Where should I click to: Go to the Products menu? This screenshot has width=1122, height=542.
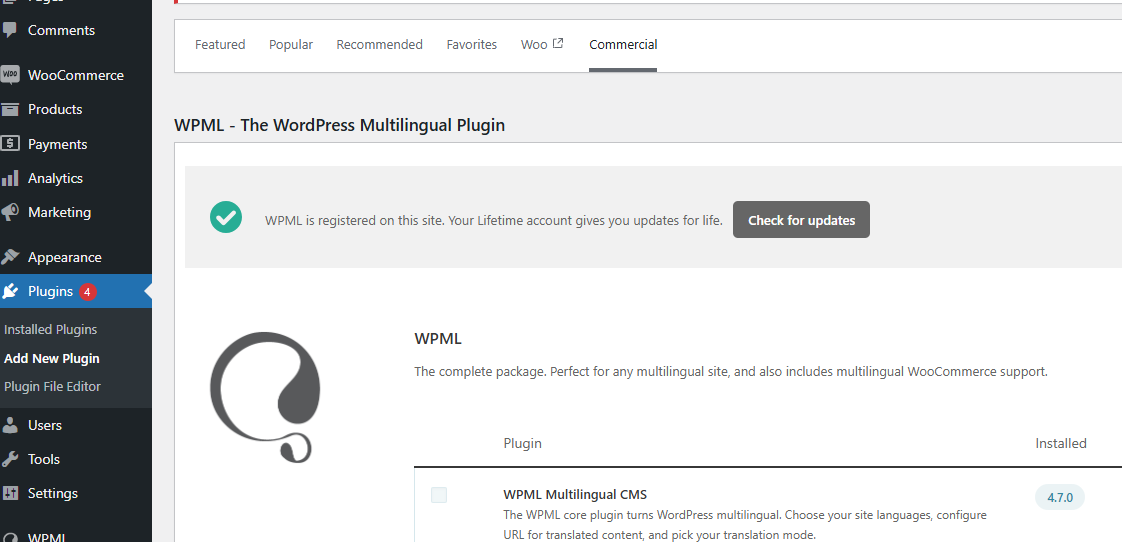click(x=55, y=110)
